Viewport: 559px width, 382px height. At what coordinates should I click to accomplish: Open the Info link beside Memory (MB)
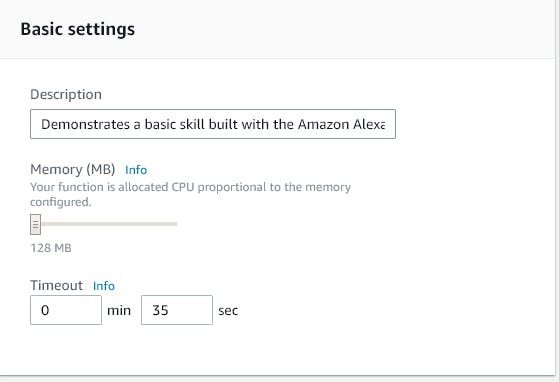pyautogui.click(x=136, y=170)
